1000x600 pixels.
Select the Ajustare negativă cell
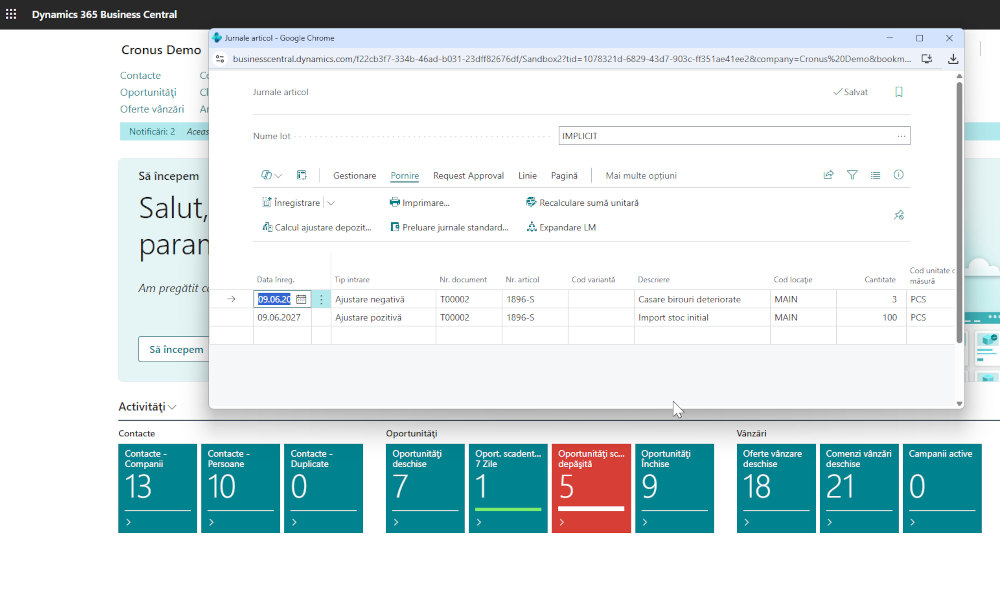point(383,299)
